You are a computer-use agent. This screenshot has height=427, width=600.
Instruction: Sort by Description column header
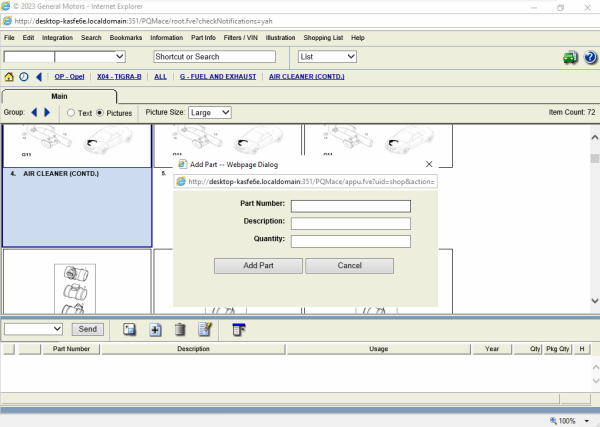coord(193,349)
